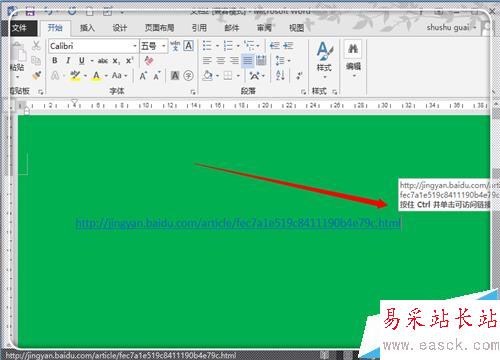Screen dimensions: 500x360
Task: Click the phonetic guide icon
Action: pyautogui.click(x=175, y=46)
